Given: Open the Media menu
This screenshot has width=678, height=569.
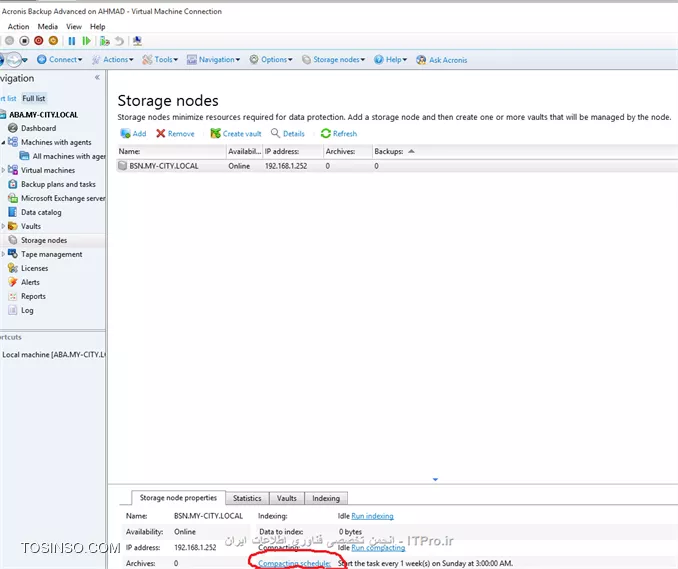Looking at the screenshot, I should (x=48, y=27).
